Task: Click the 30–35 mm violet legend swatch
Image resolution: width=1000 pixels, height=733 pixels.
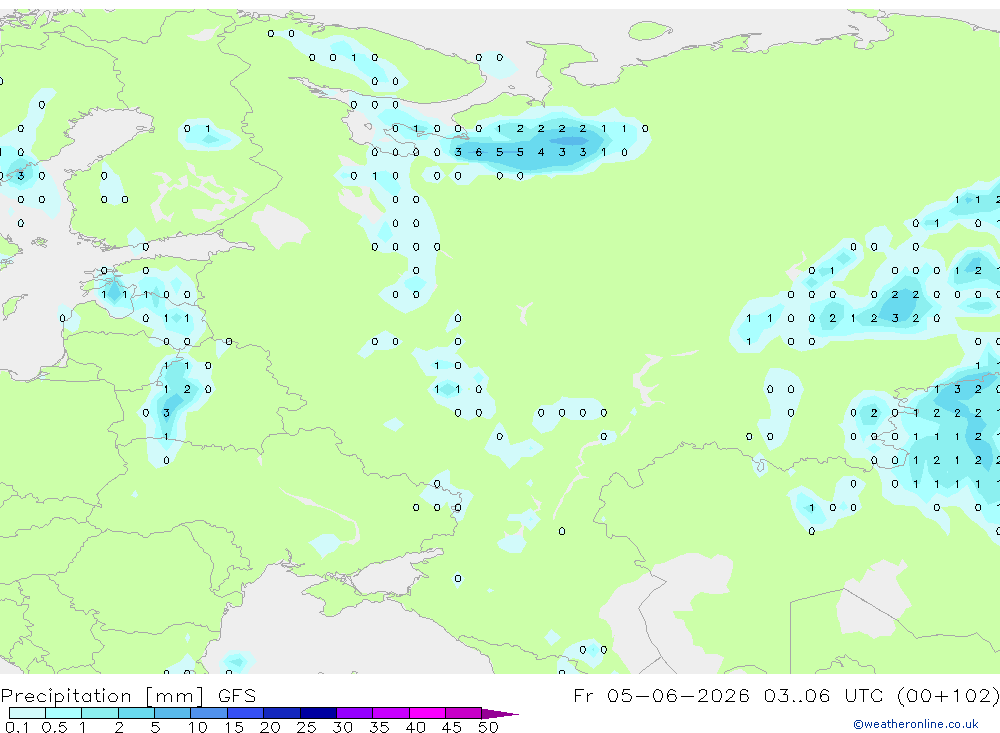Action: 355,713
